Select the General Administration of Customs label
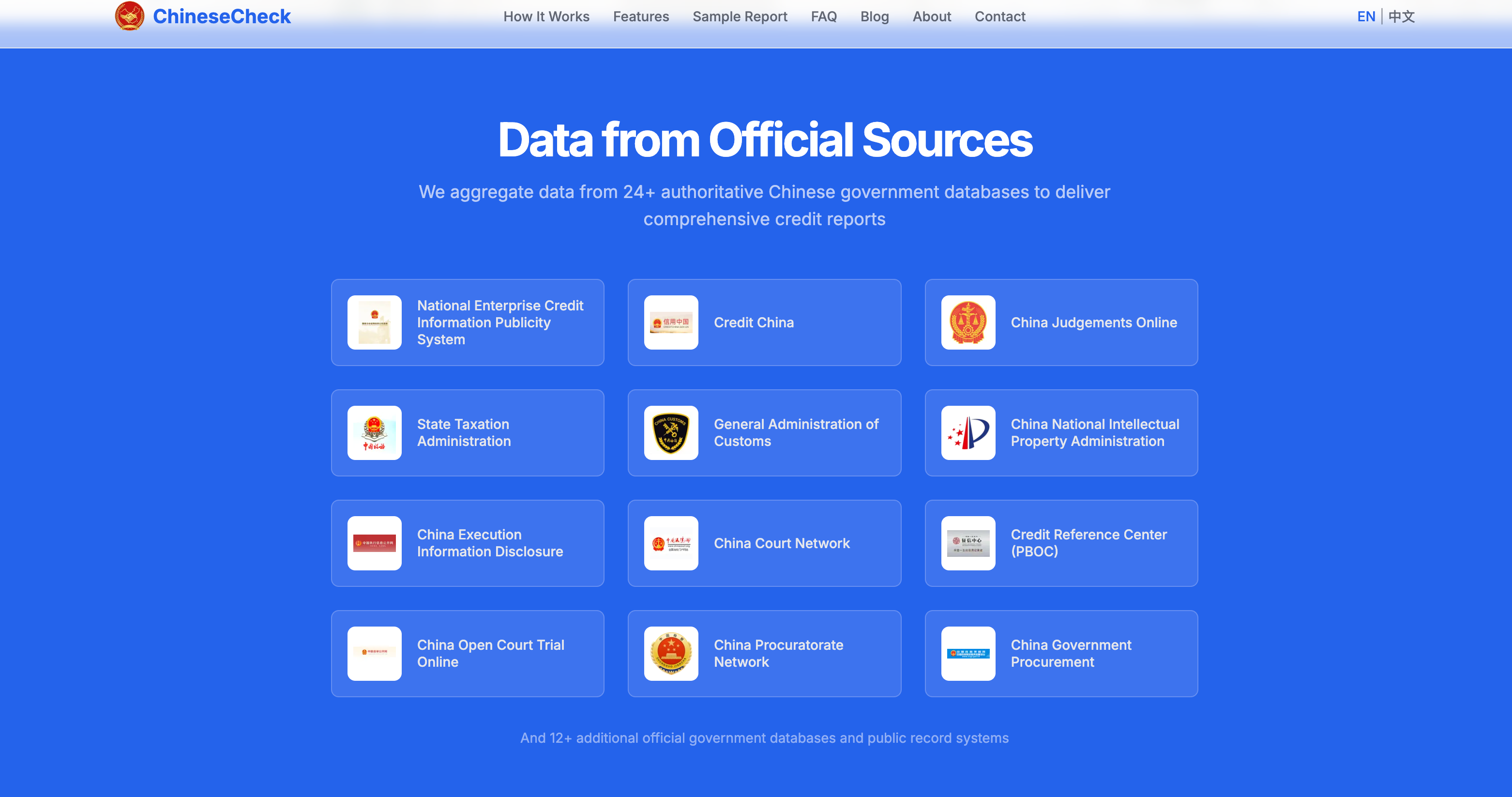This screenshot has height=797, width=1512. click(x=796, y=433)
